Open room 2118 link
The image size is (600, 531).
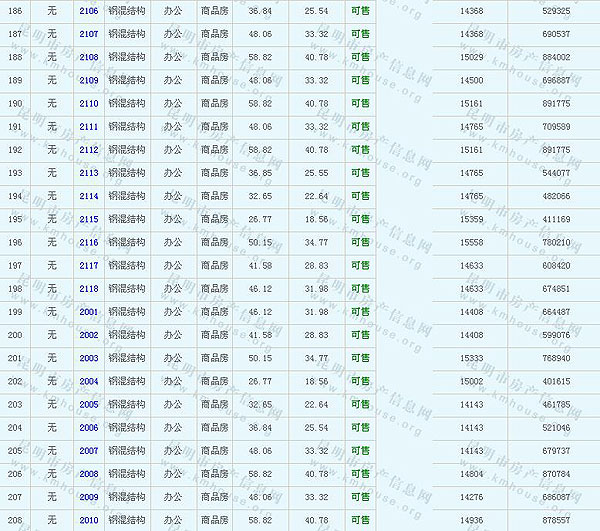[x=89, y=289]
